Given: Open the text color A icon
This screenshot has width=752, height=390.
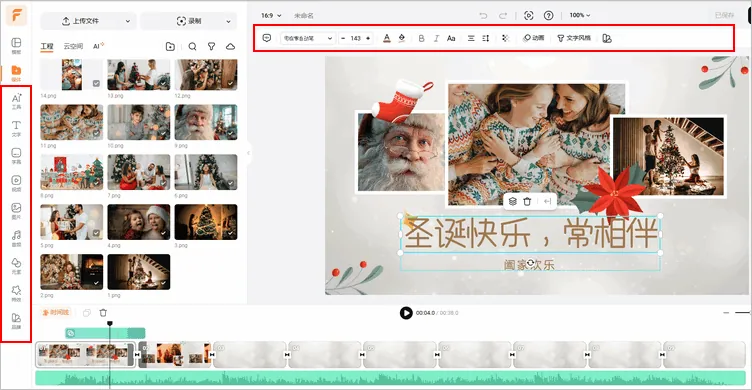Looking at the screenshot, I should click(x=387, y=38).
